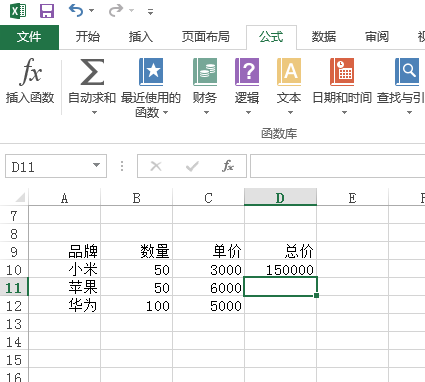This screenshot has height=382, width=425.
Task: Open the 逻辑 functions icon
Action: 247,72
